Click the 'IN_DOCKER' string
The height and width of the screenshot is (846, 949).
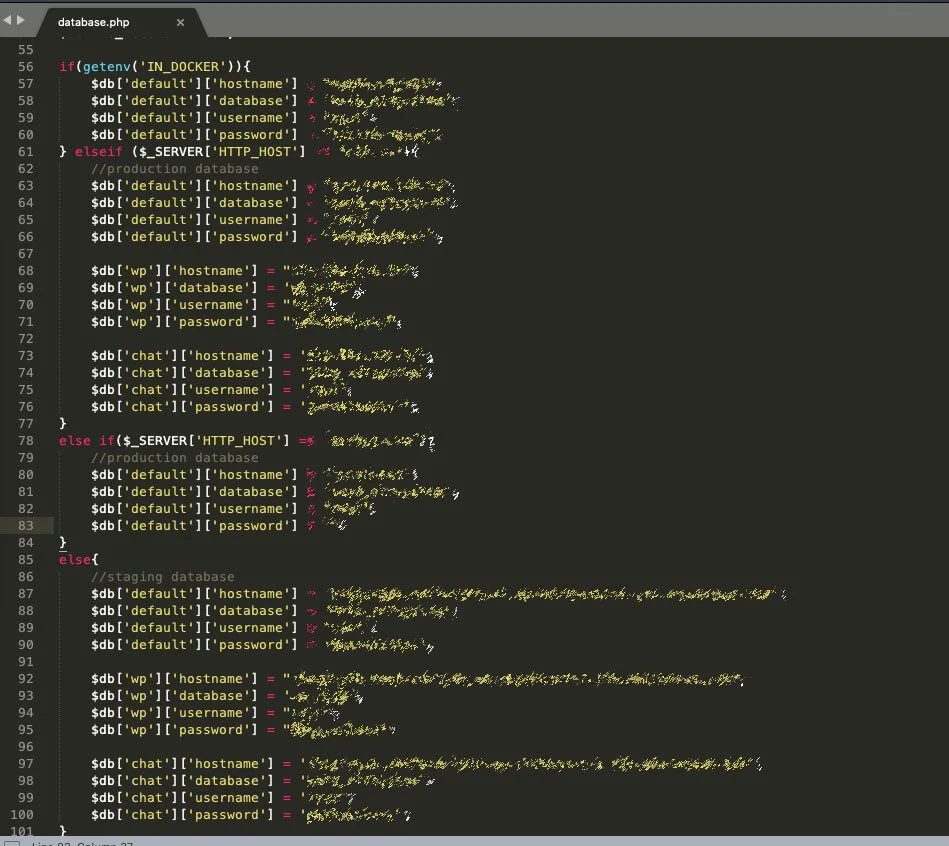pyautogui.click(x=183, y=67)
